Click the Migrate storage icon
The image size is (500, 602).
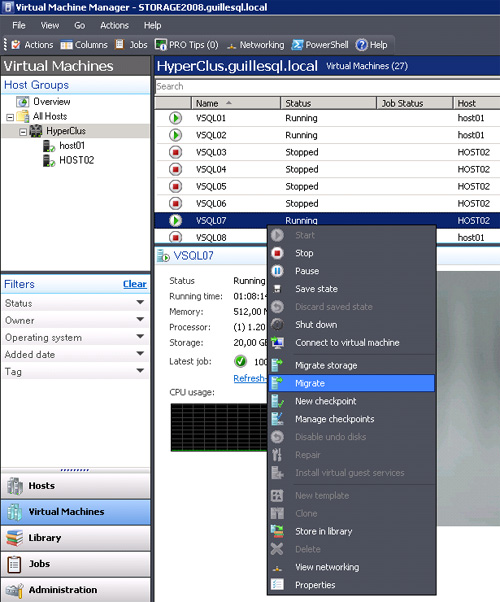tap(277, 365)
